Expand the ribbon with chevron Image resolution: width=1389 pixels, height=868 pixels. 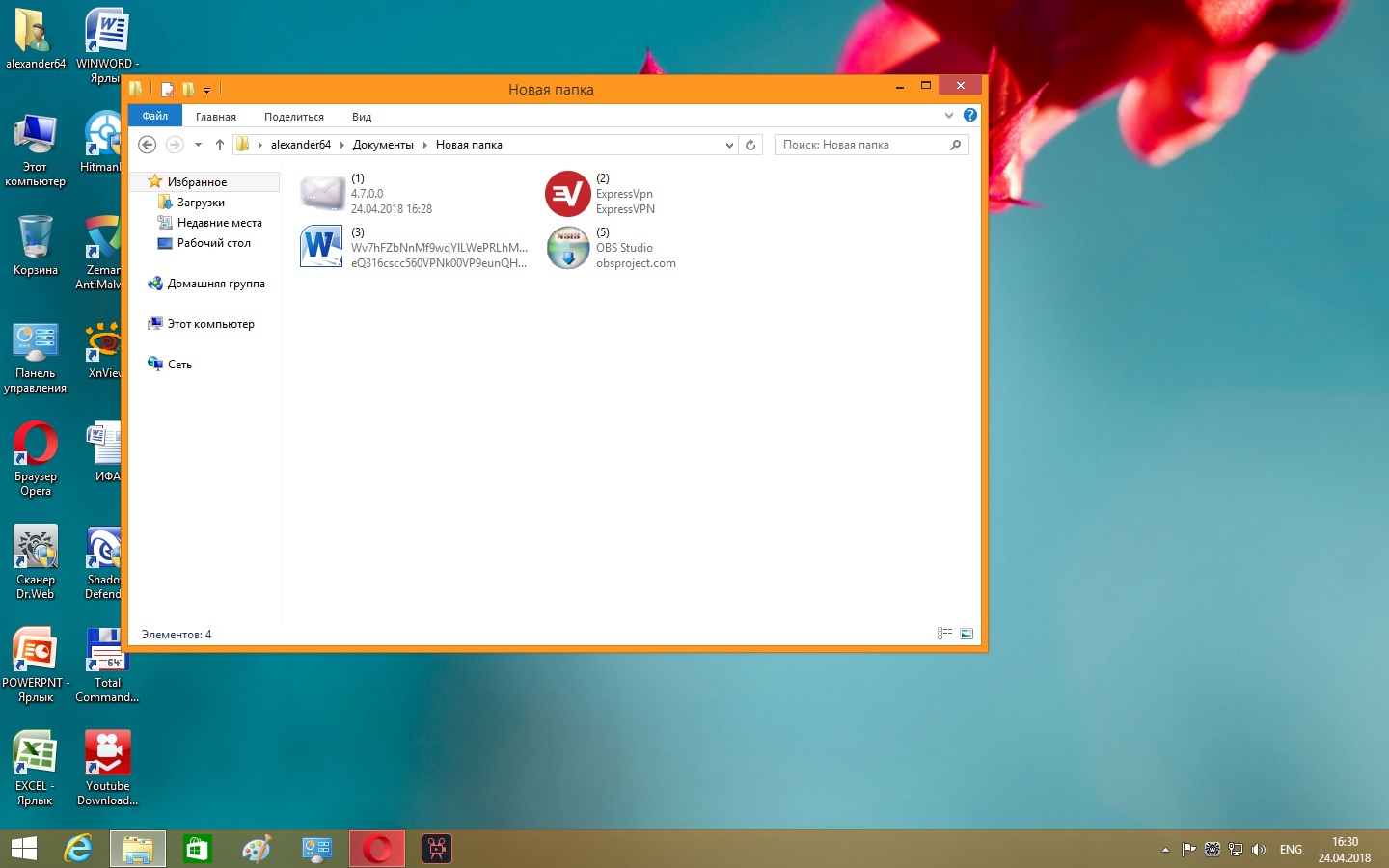(x=949, y=115)
